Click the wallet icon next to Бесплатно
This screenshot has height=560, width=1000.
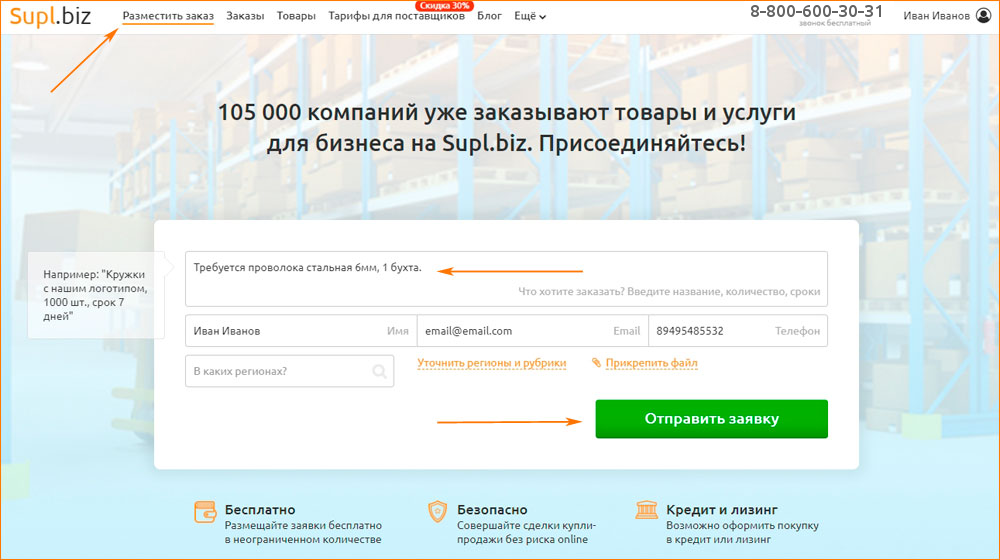point(205,512)
